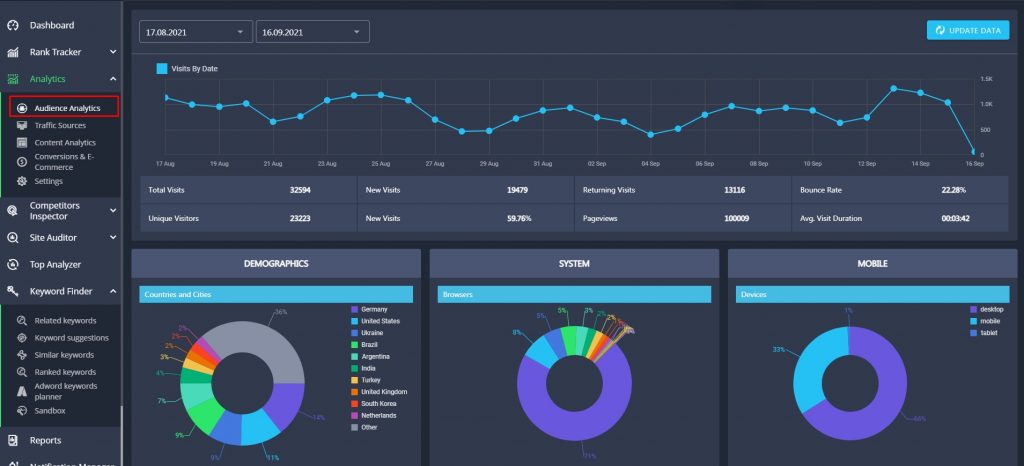
Task: Open Dashboard from the sidebar
Action: coord(52,25)
